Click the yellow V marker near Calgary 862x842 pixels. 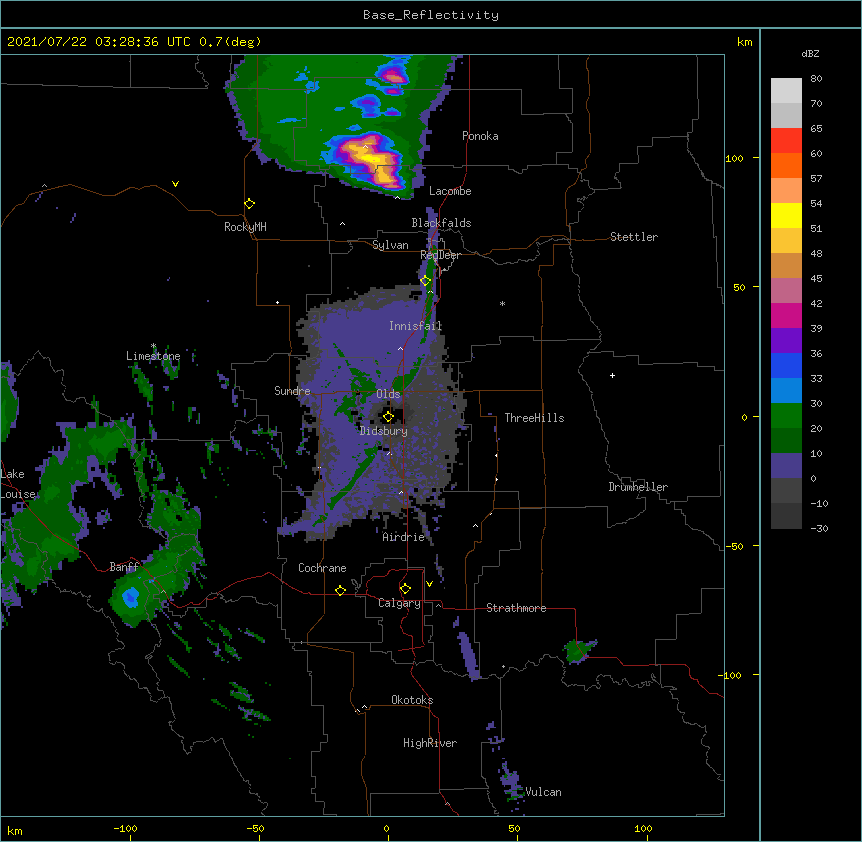[x=429, y=584]
